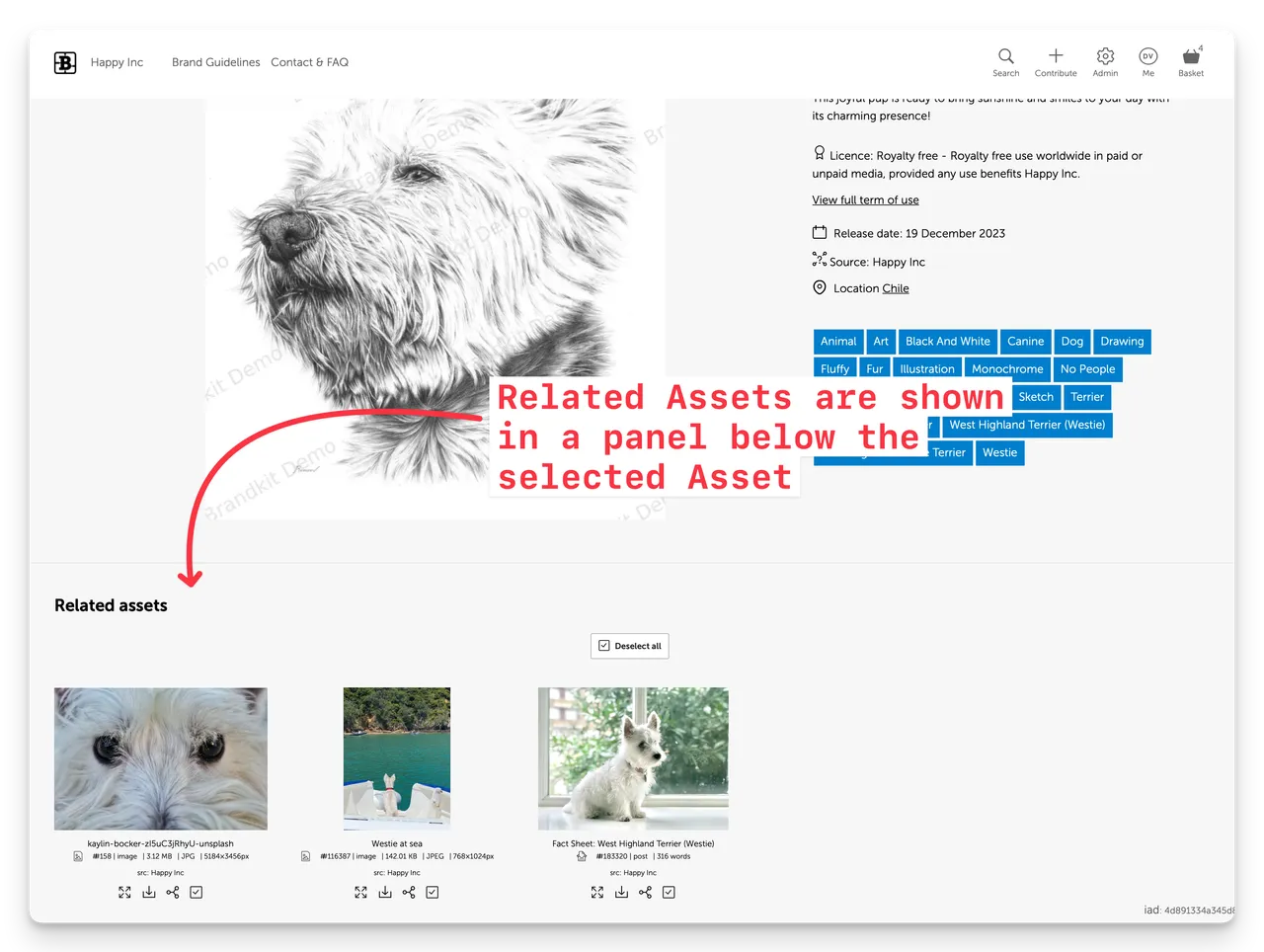1264x952 pixels.
Task: Select the Fur tag
Action: point(875,369)
